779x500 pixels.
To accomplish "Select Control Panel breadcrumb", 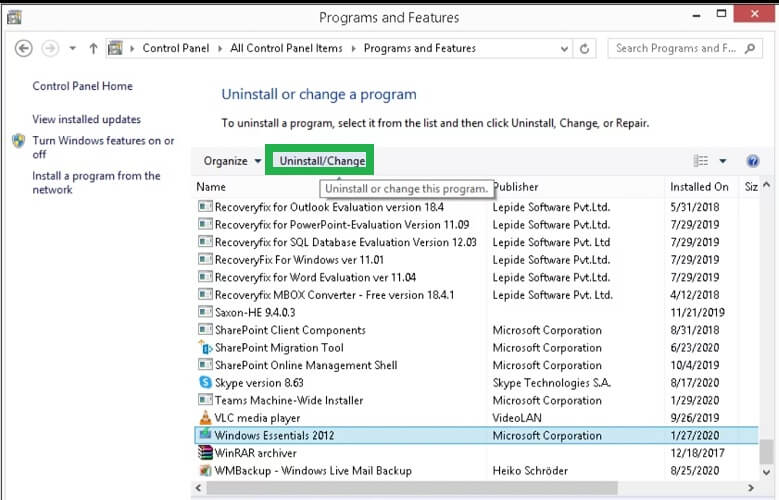I will point(176,48).
